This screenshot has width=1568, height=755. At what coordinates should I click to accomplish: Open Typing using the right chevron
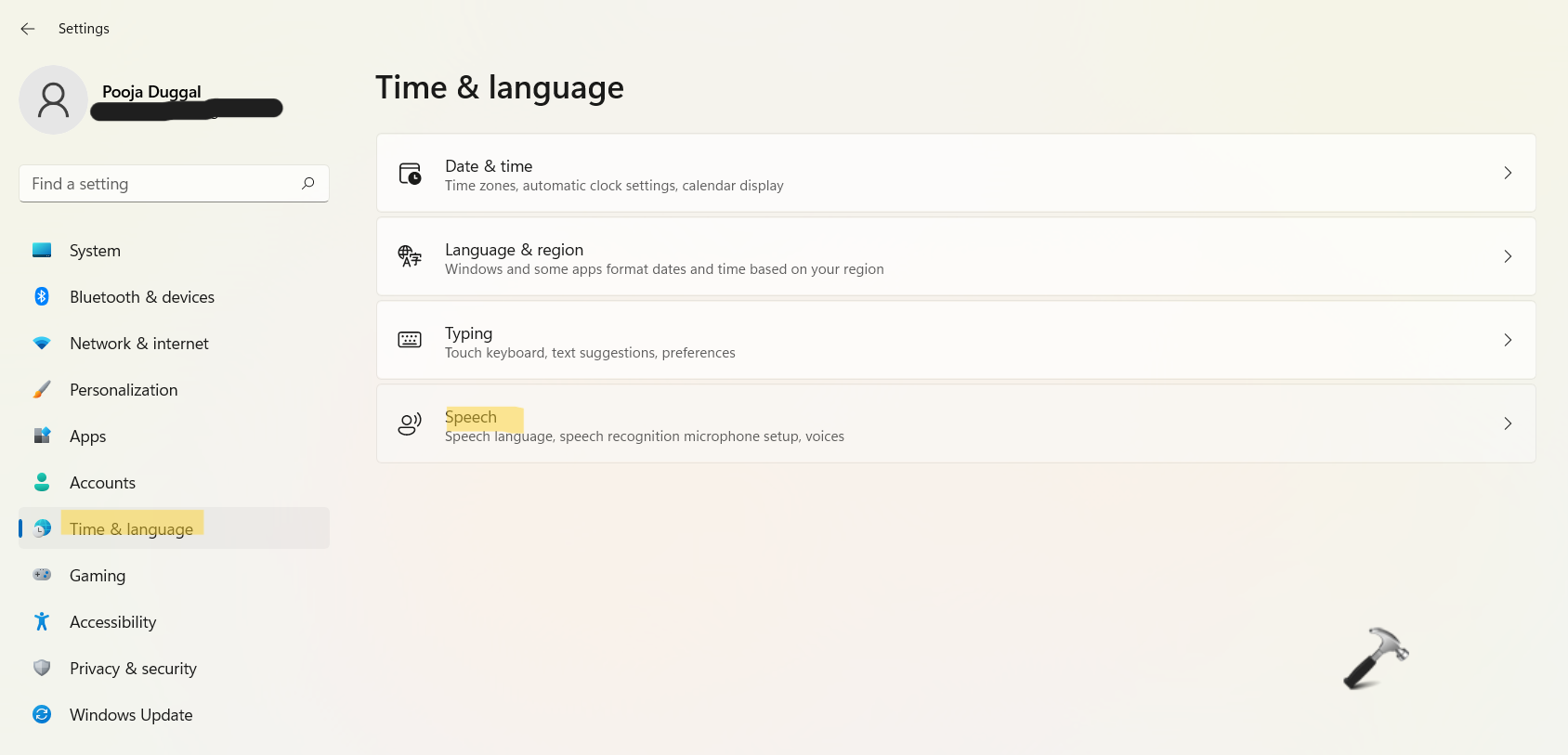pos(1507,340)
